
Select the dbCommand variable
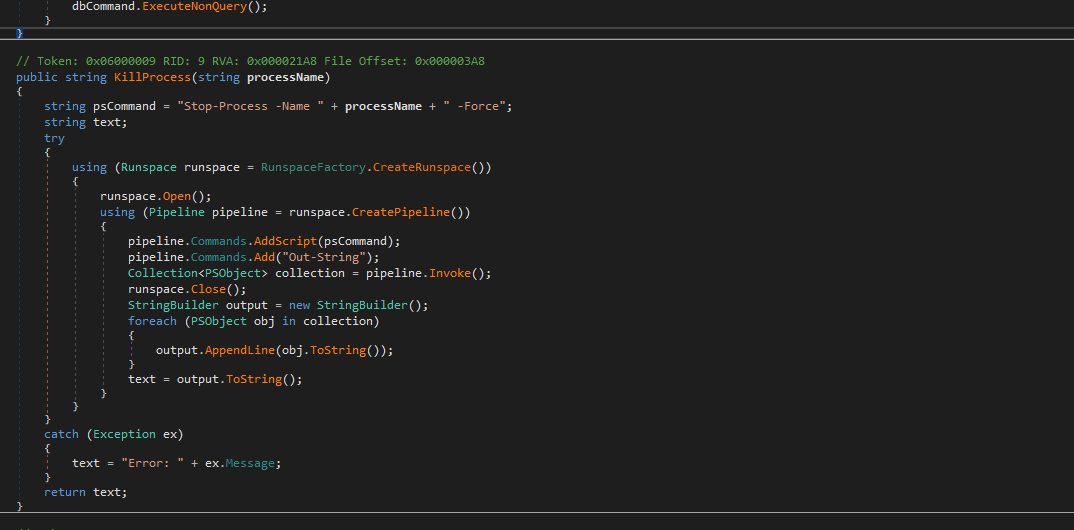pyautogui.click(x=103, y=6)
